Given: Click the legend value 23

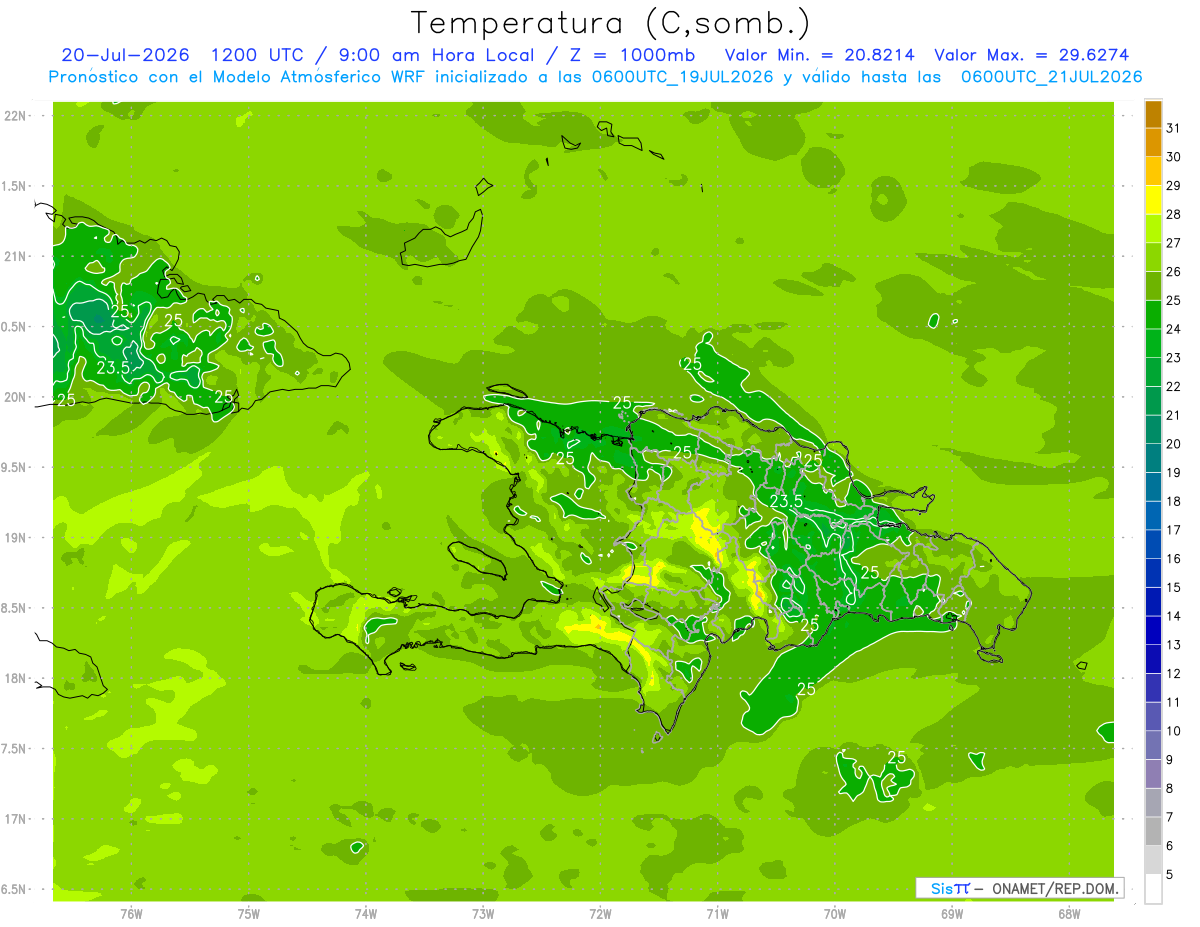Looking at the screenshot, I should pyautogui.click(x=1174, y=358).
